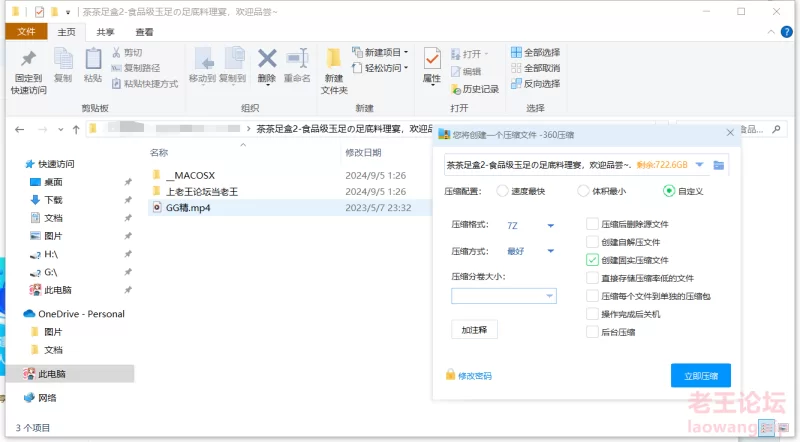Screen dimensions: 800x442
Task: Enable the 压缩后删除源文件 checkbox
Action: click(593, 224)
